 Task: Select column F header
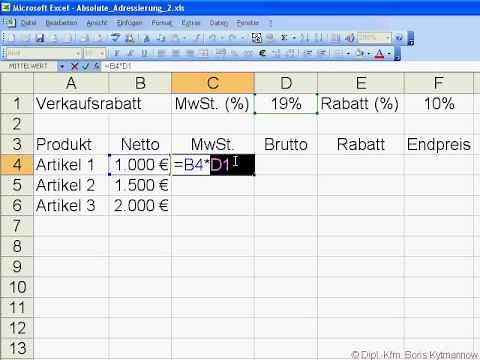(439, 83)
